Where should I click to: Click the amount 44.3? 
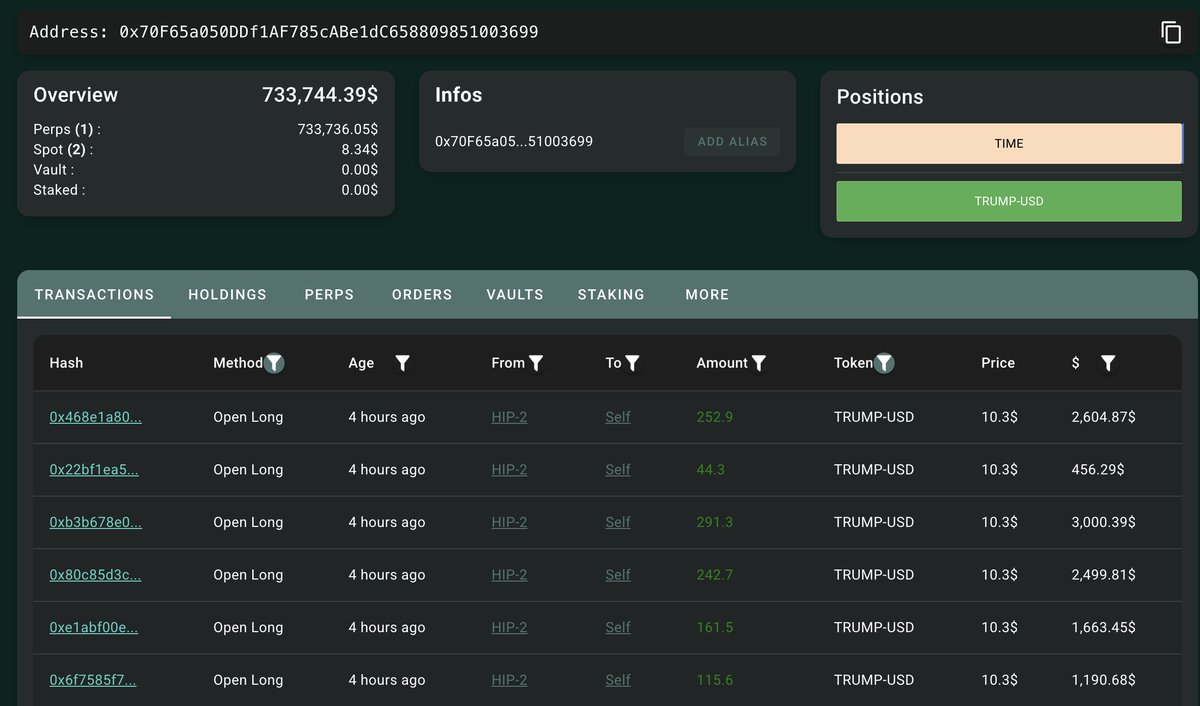coord(711,469)
